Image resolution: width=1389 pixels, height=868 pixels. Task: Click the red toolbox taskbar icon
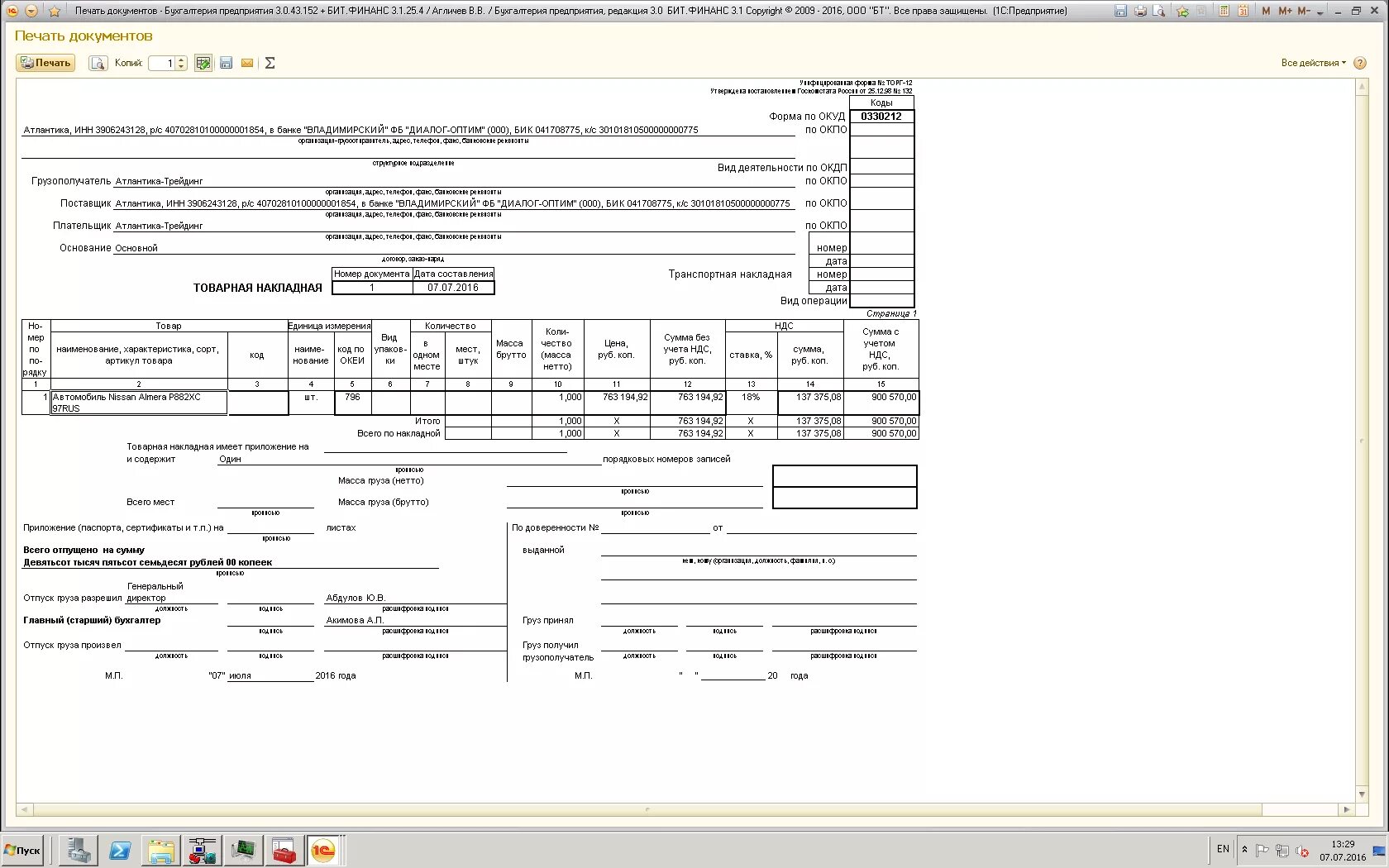(x=284, y=850)
